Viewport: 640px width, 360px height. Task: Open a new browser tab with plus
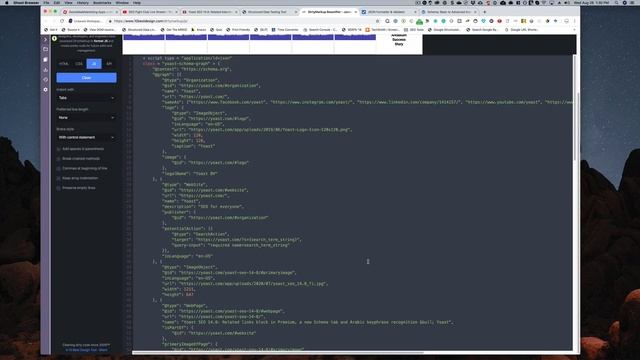click(484, 12)
